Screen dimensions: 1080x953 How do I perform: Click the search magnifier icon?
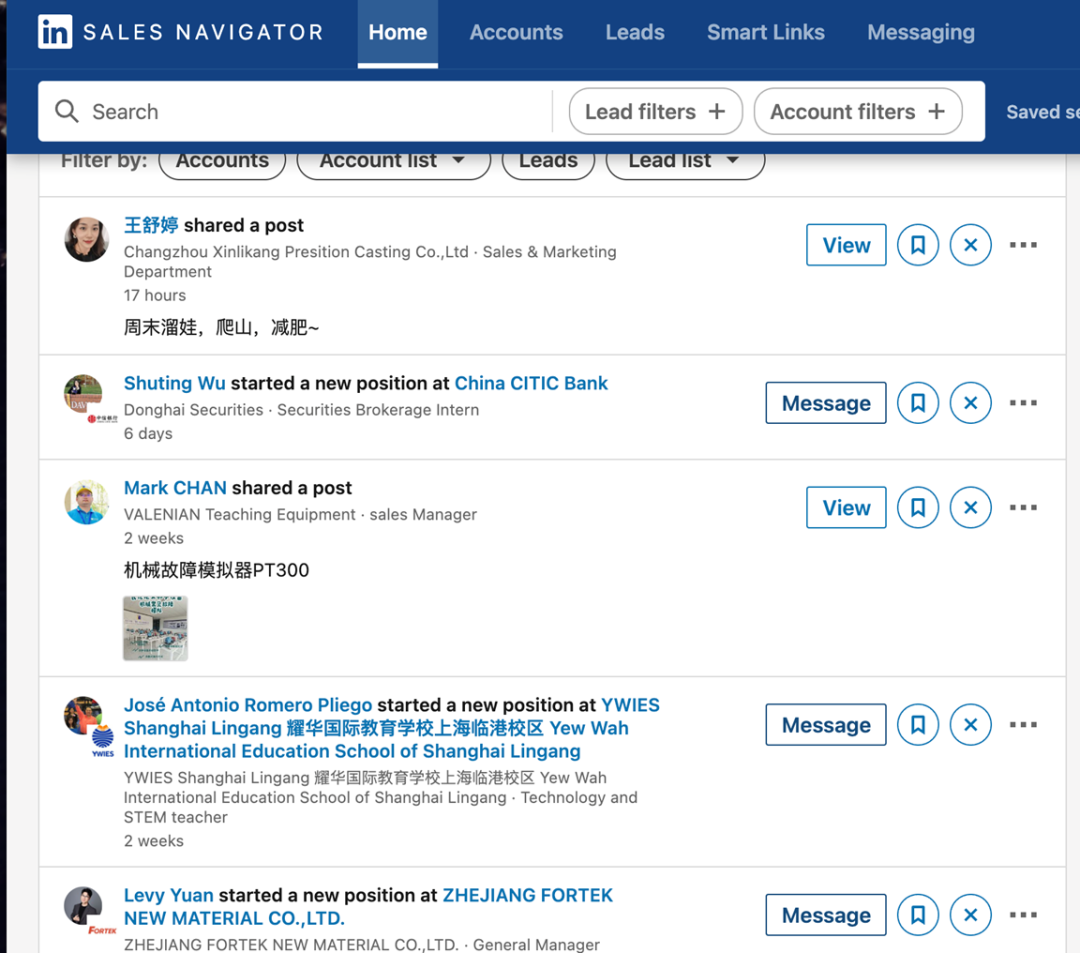point(67,111)
